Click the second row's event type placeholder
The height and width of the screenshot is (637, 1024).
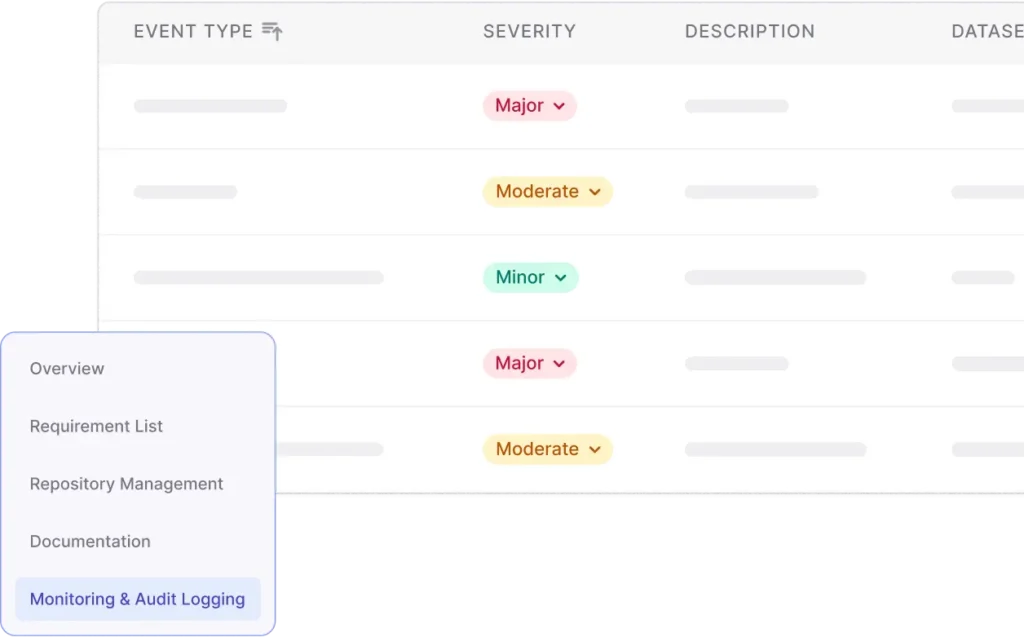[185, 192]
